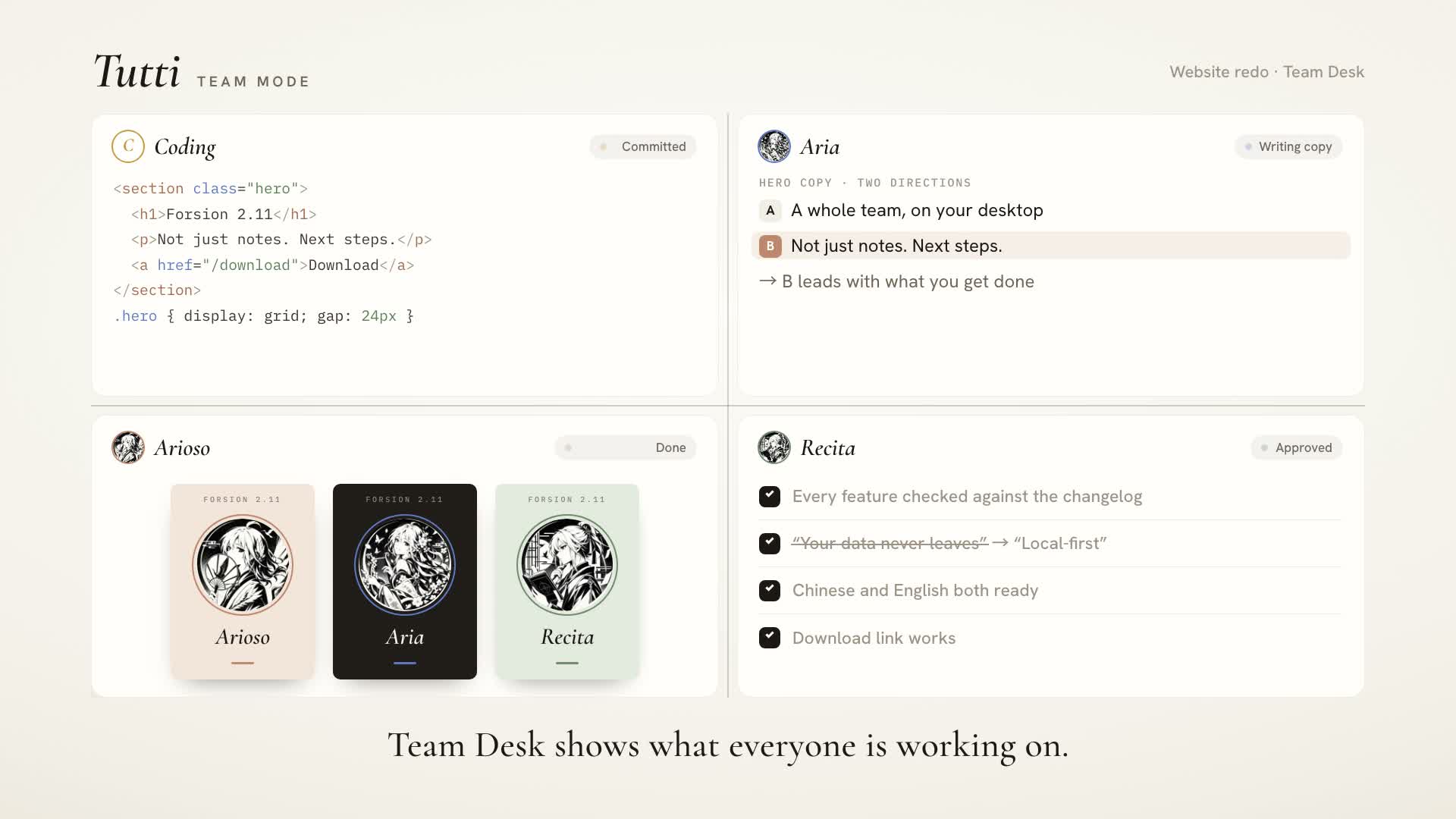
Task: Click the Recita panel title text
Action: tap(828, 447)
